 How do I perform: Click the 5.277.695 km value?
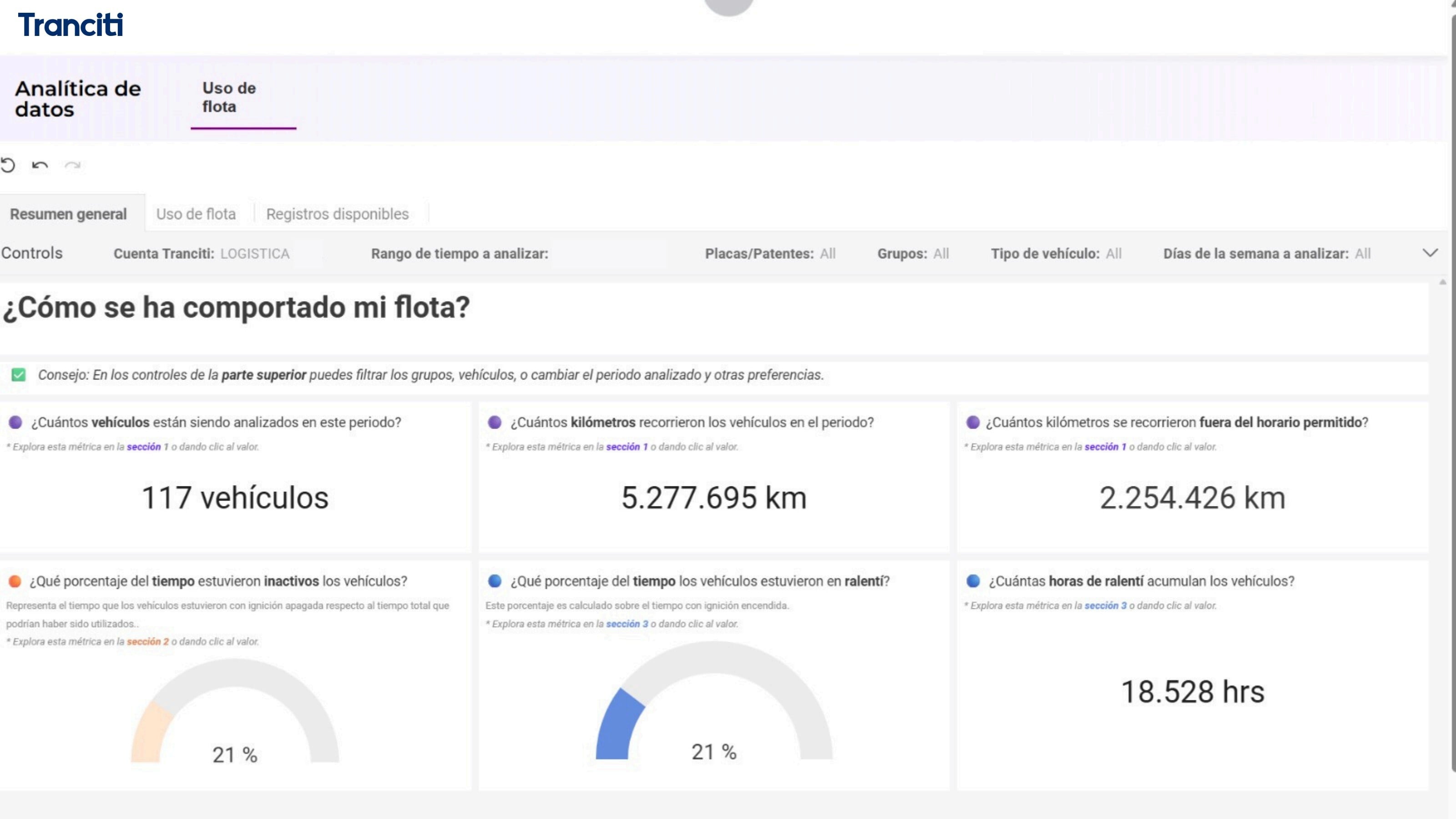714,498
